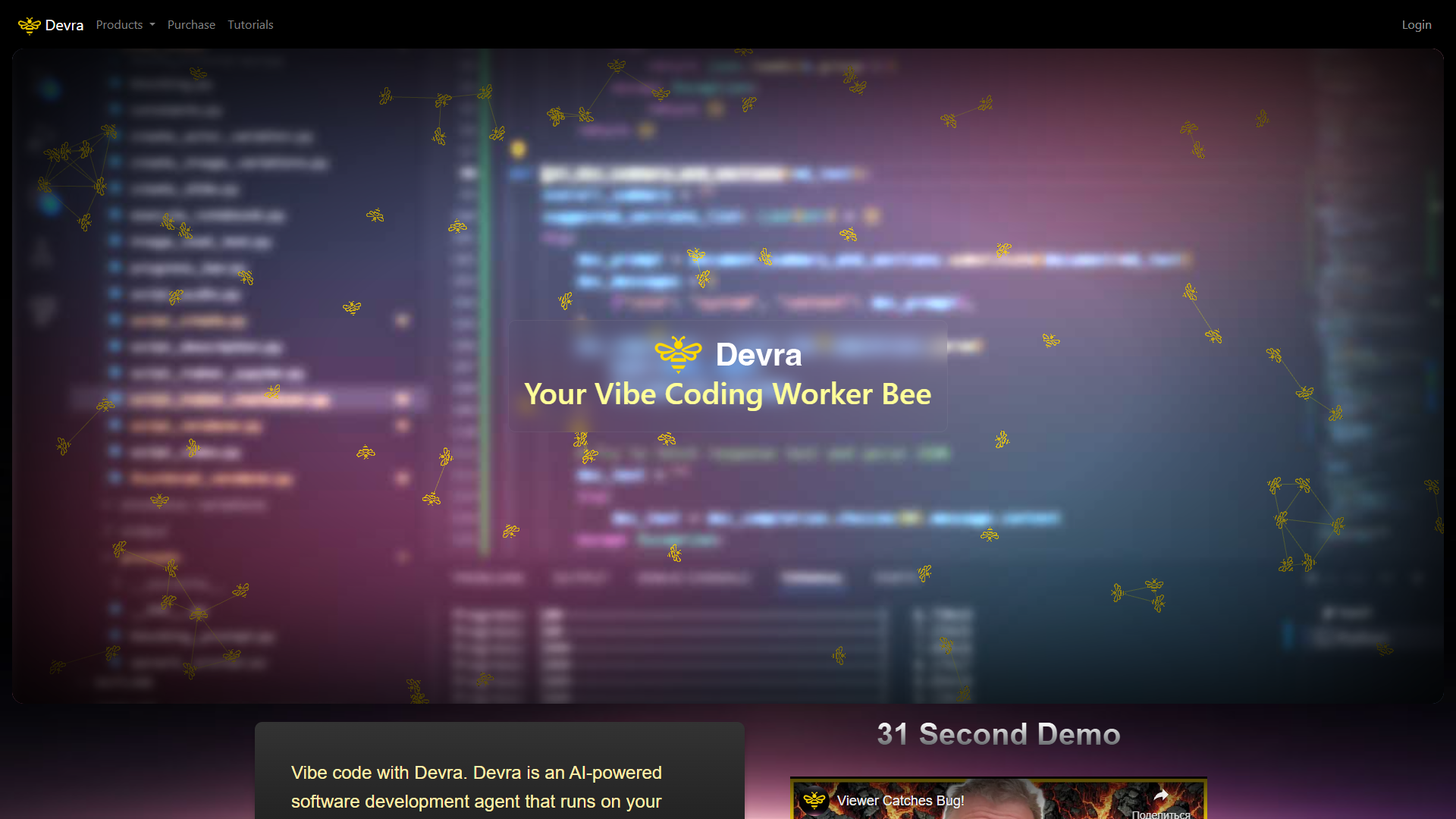Open the Devra home link text
1456x819 pixels.
[x=64, y=25]
